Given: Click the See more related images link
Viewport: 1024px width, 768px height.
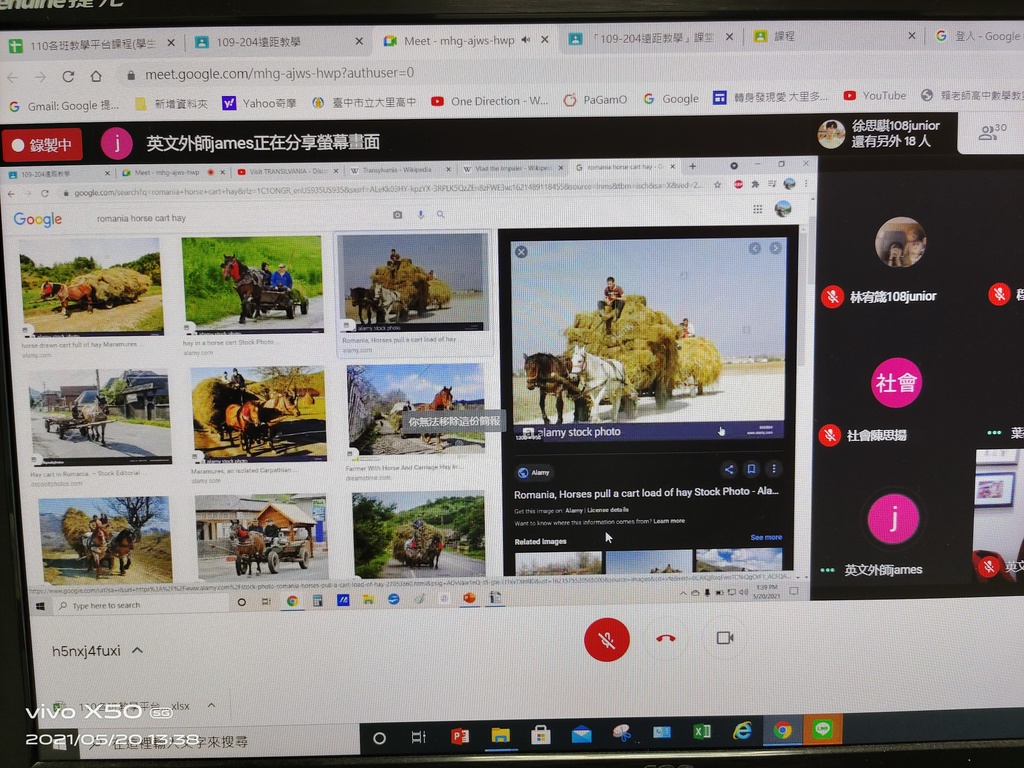Looking at the screenshot, I should [x=766, y=537].
